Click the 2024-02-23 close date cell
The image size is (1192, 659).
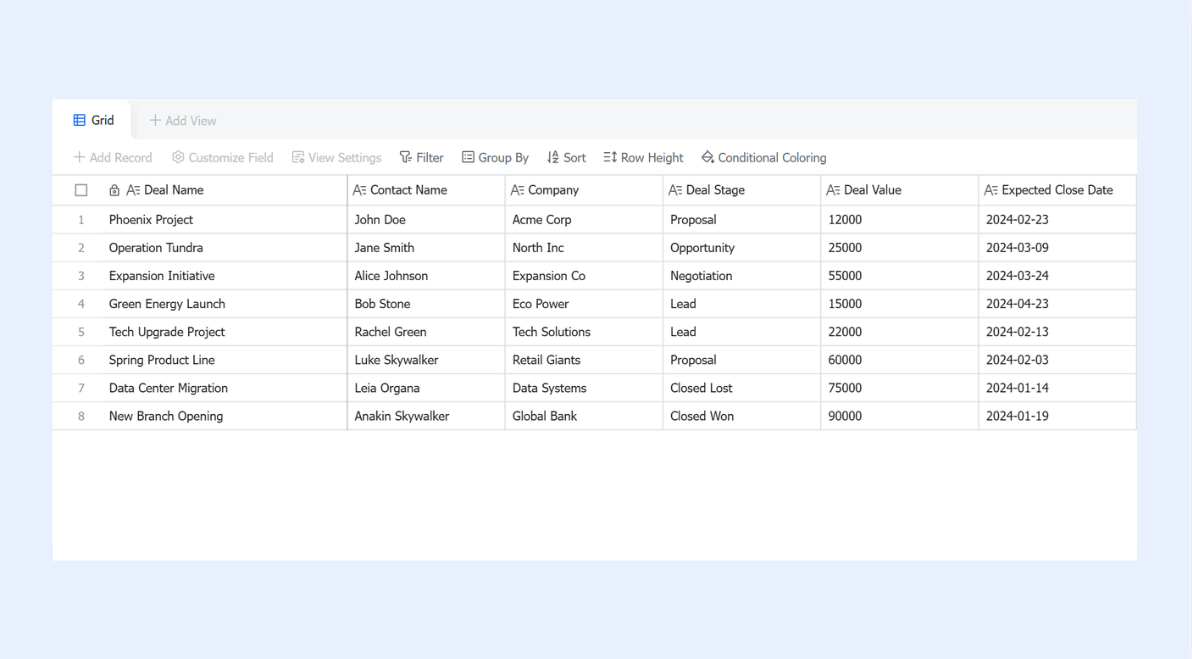(x=1057, y=220)
